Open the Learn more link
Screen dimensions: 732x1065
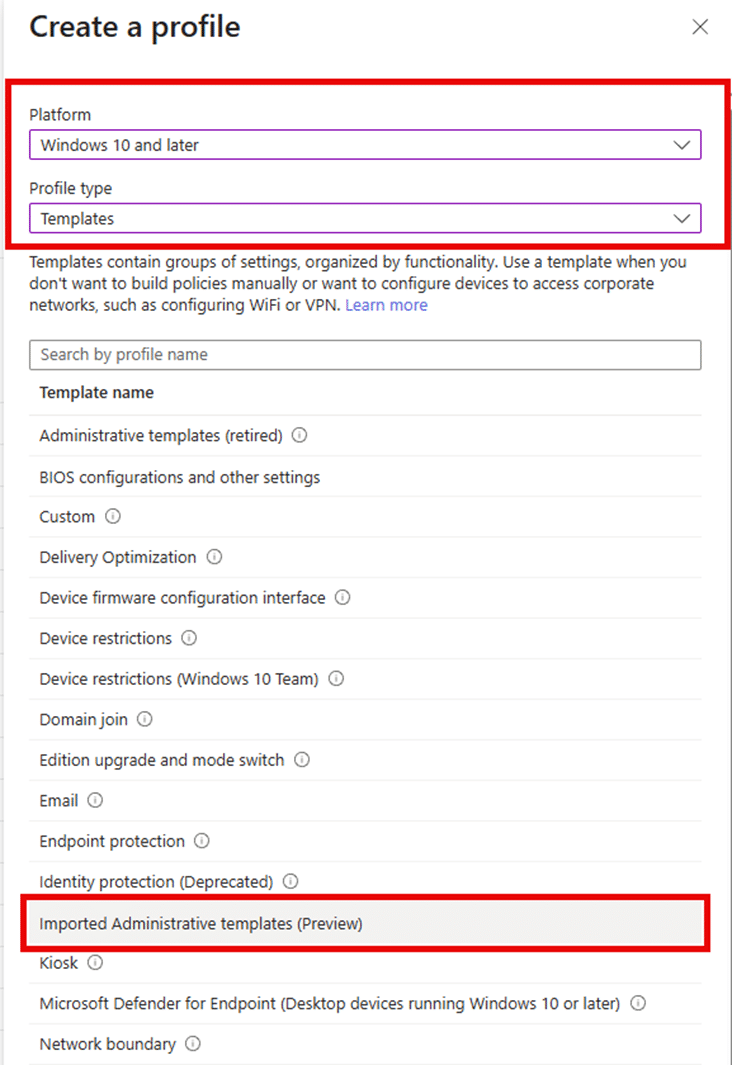[x=386, y=305]
